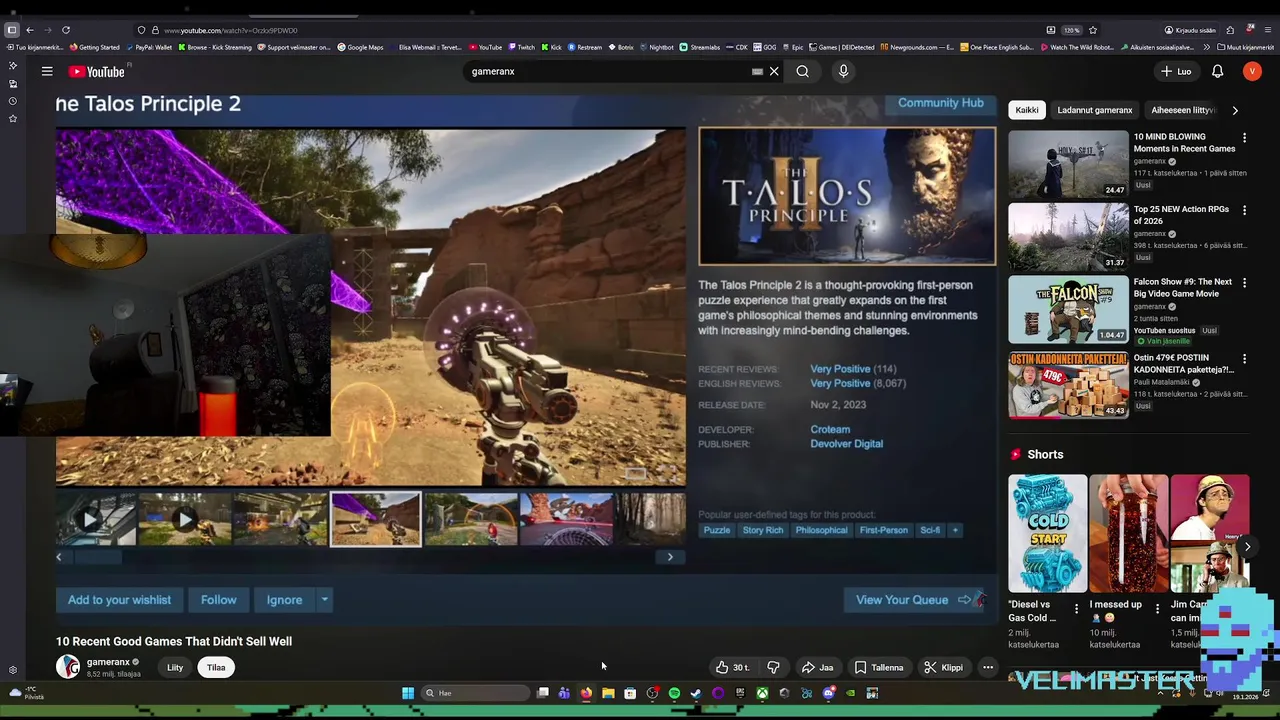This screenshot has height=720, width=1280.
Task: Open 10 MIND BLOWING Moments video thumbnail
Action: pos(1068,163)
